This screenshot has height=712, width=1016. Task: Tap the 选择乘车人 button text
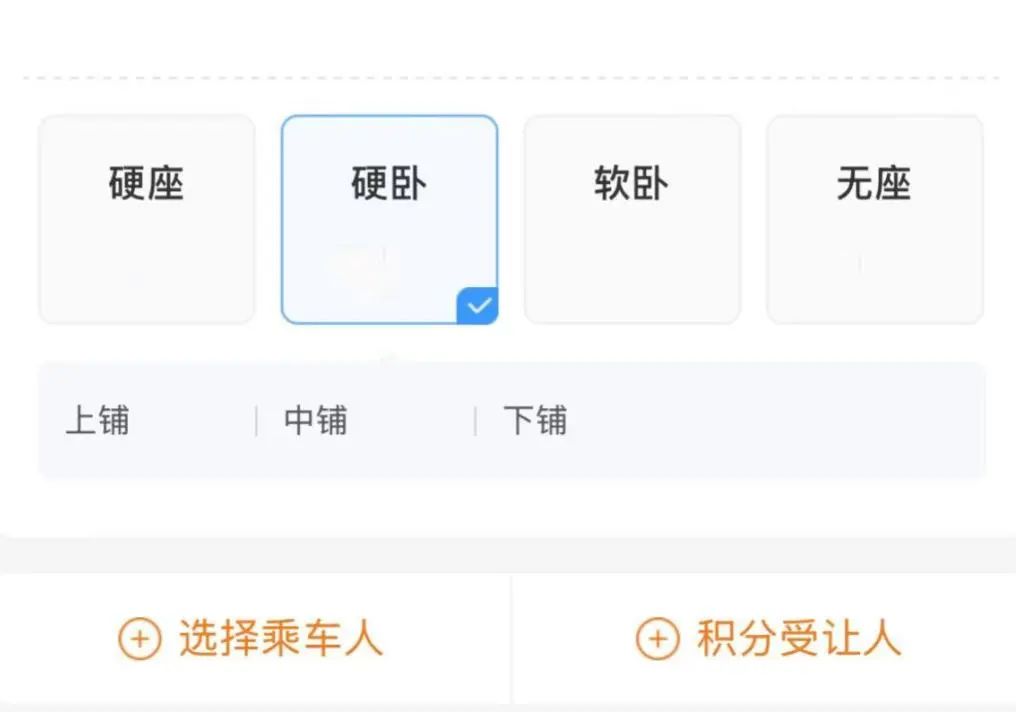pos(281,639)
